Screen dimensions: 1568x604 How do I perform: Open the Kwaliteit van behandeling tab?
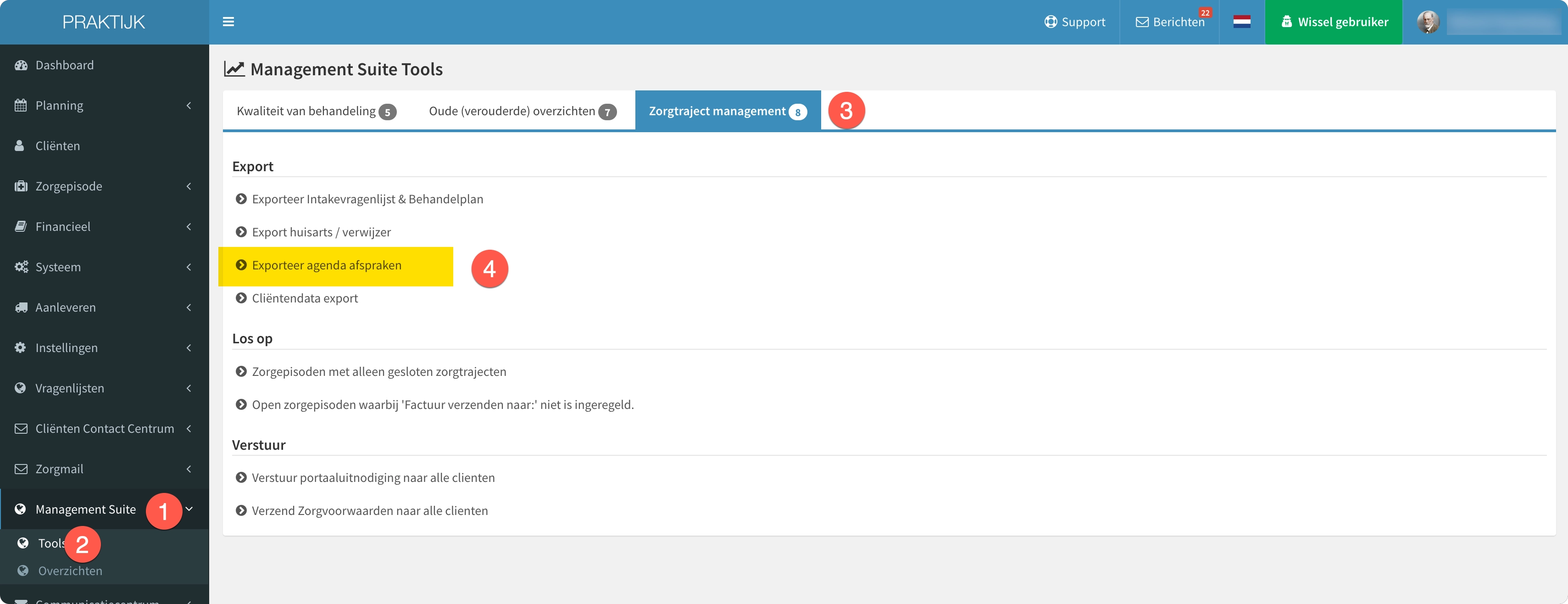(317, 111)
